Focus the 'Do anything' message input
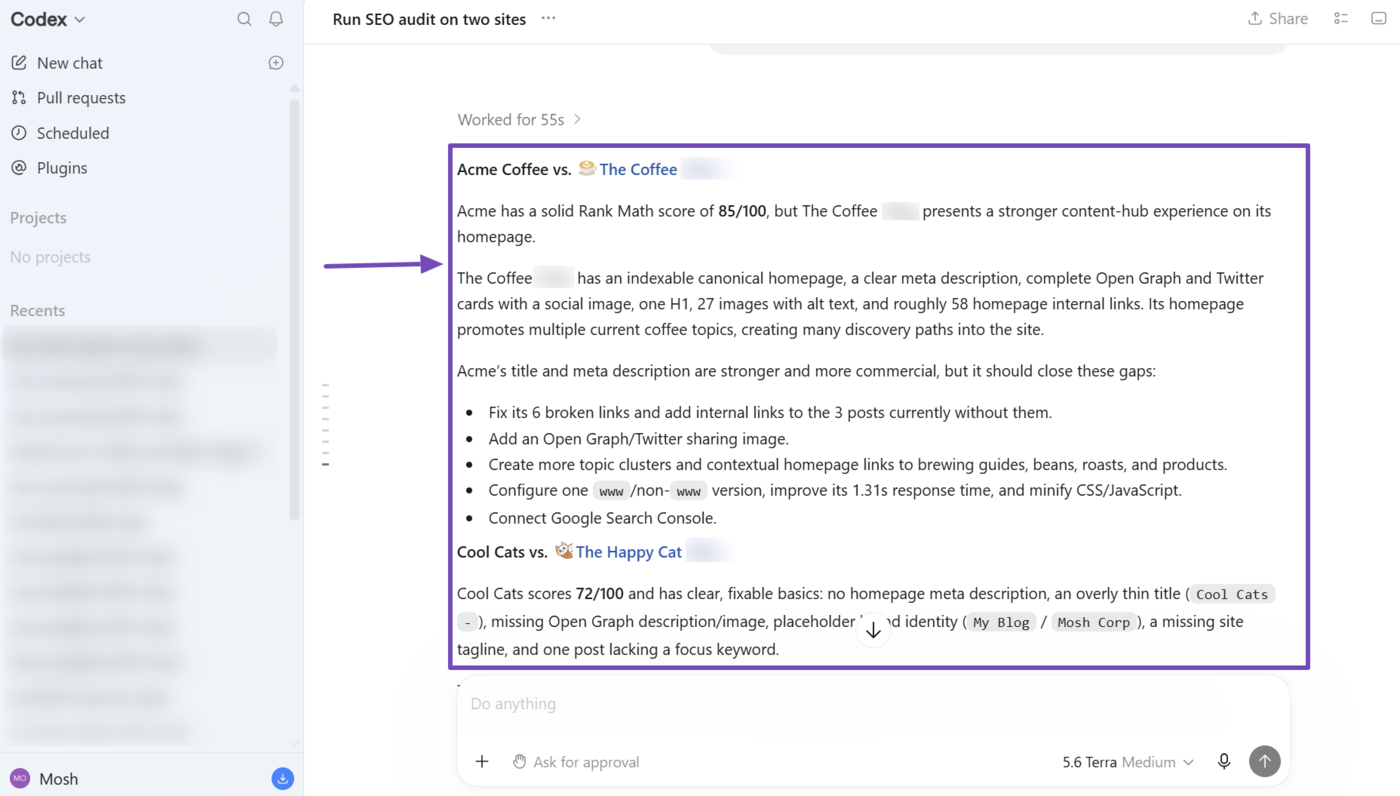This screenshot has height=796, width=1400. coord(873,704)
